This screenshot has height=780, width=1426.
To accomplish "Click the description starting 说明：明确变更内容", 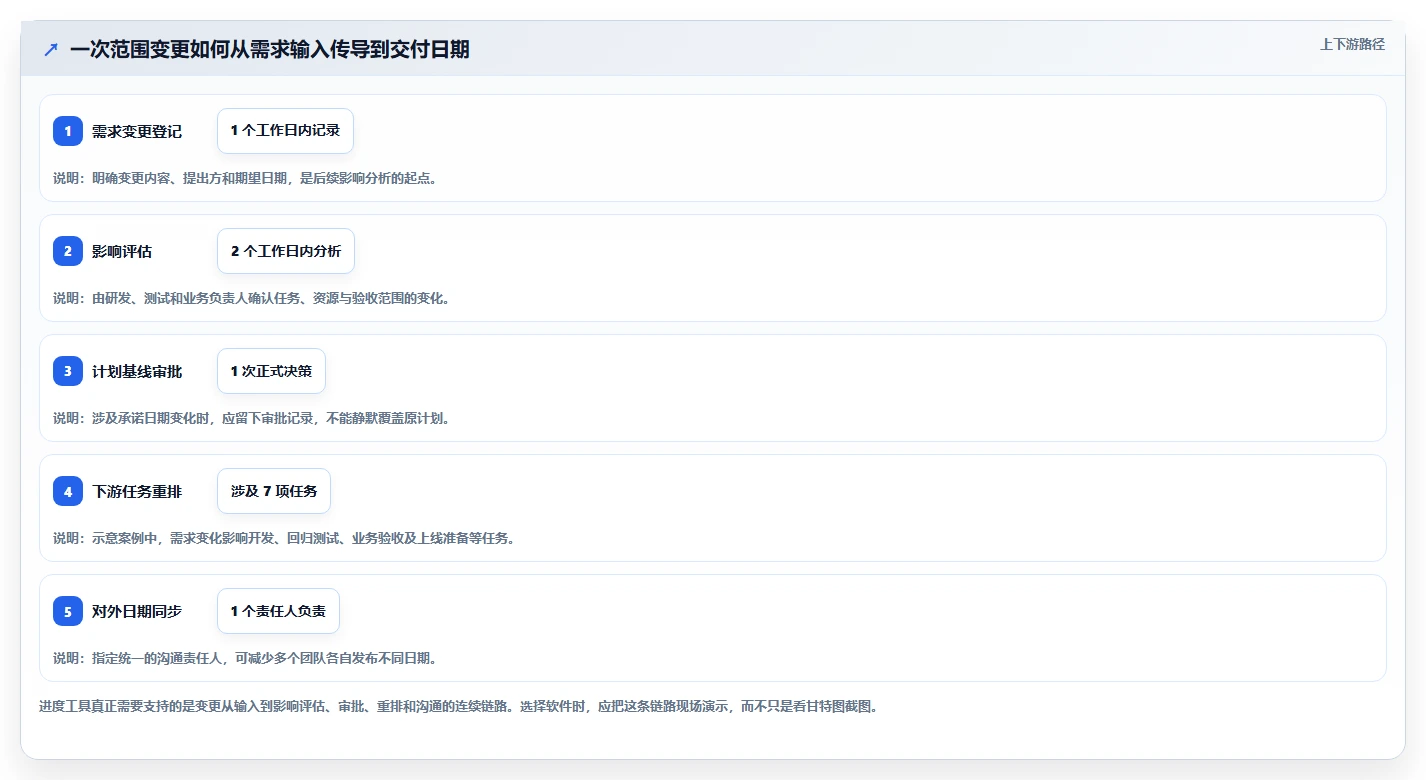I will click(245, 178).
